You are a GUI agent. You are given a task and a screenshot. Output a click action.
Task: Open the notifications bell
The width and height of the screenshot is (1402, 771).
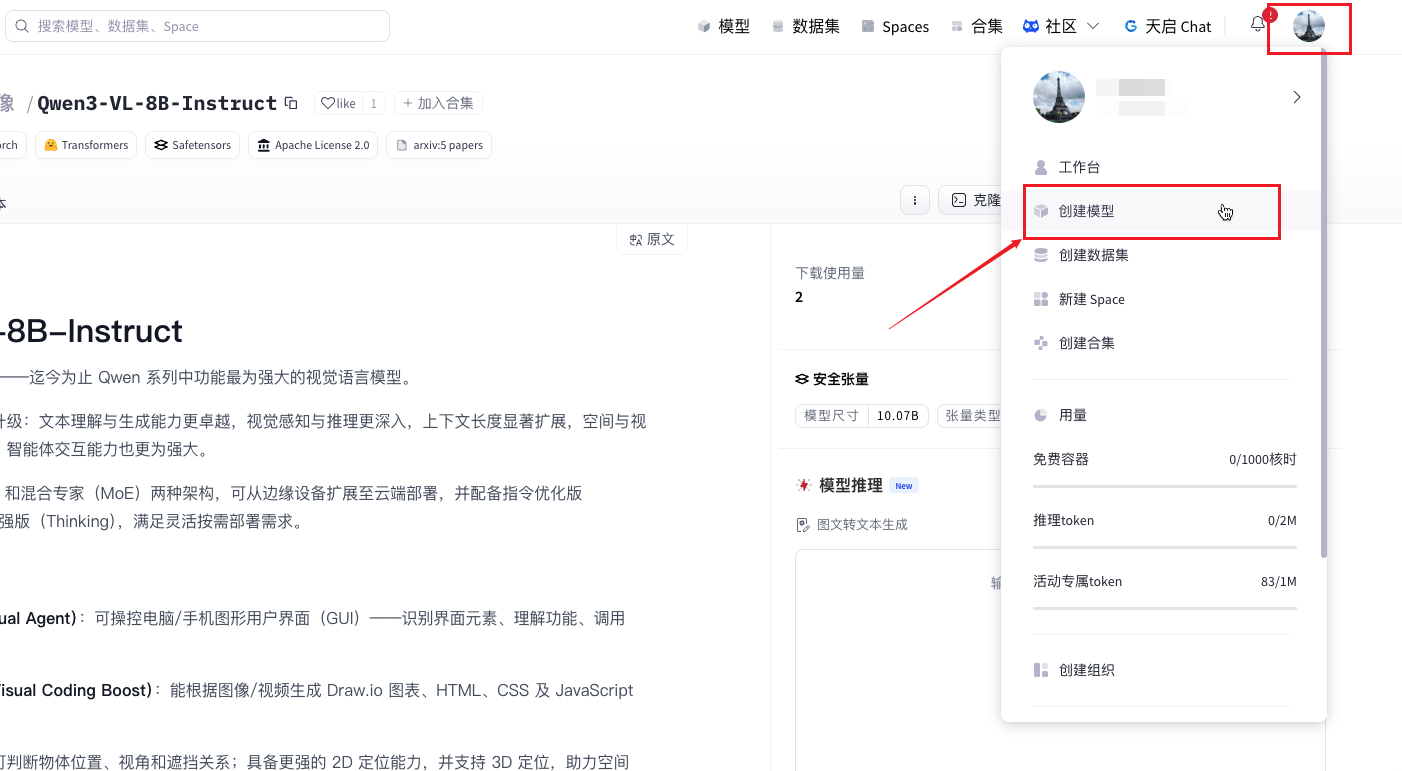pyautogui.click(x=1258, y=23)
